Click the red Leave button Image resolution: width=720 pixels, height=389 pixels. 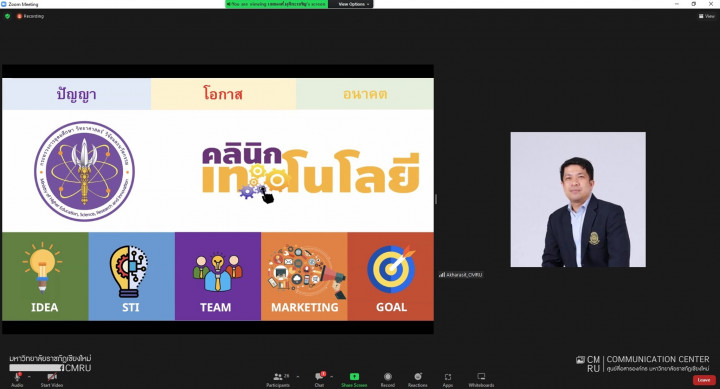(704, 380)
